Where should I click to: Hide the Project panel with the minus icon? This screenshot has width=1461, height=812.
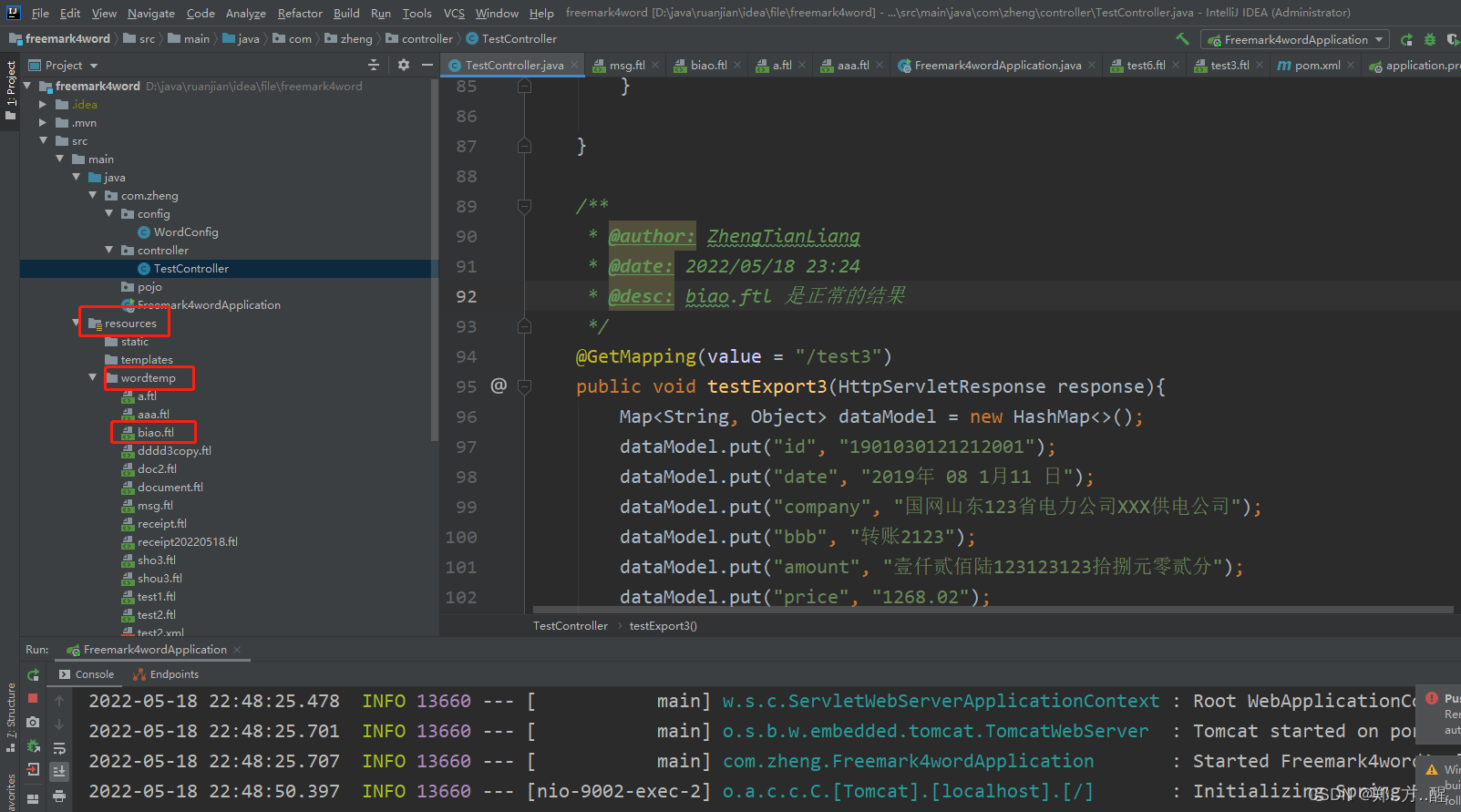click(427, 65)
